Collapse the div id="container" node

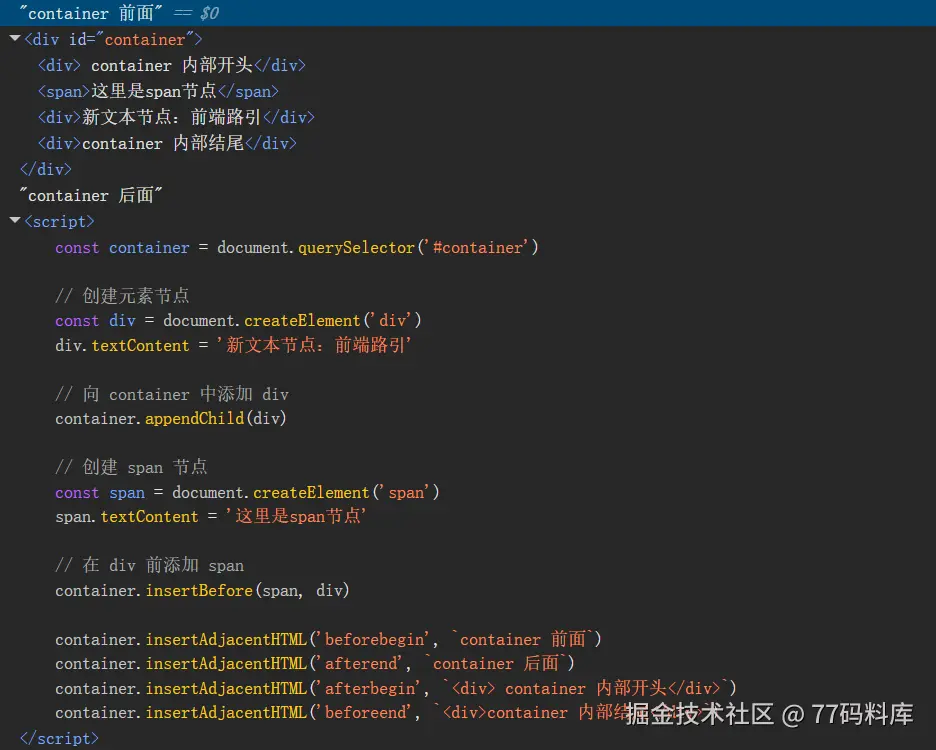point(16,39)
